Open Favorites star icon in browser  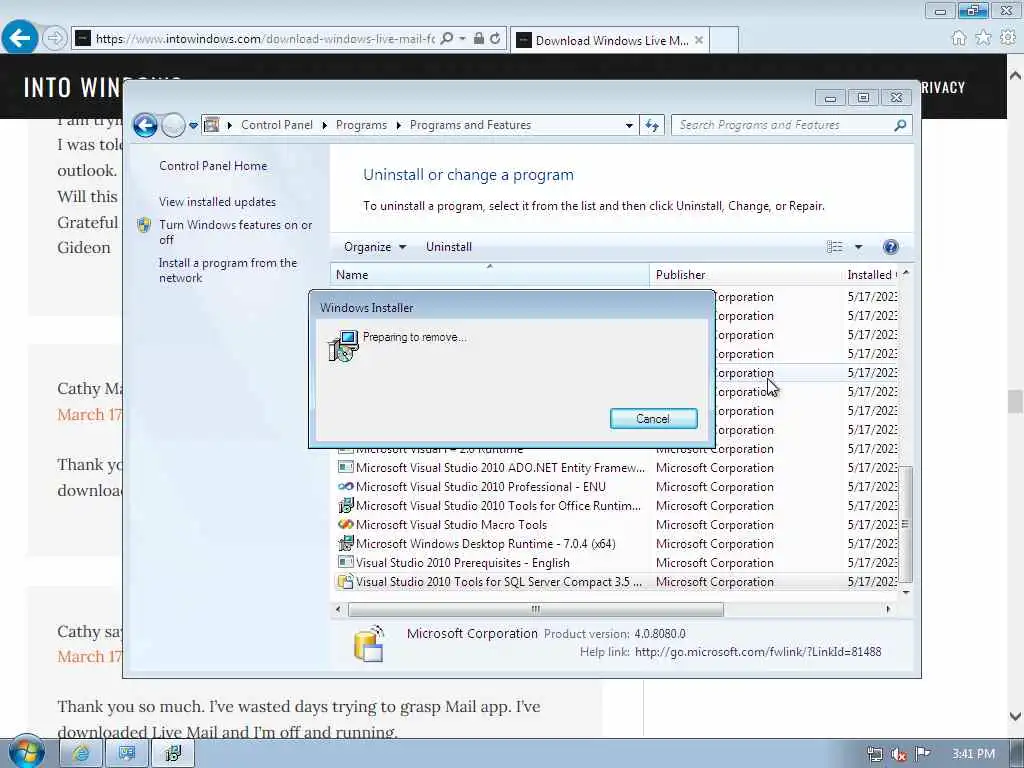coord(983,38)
